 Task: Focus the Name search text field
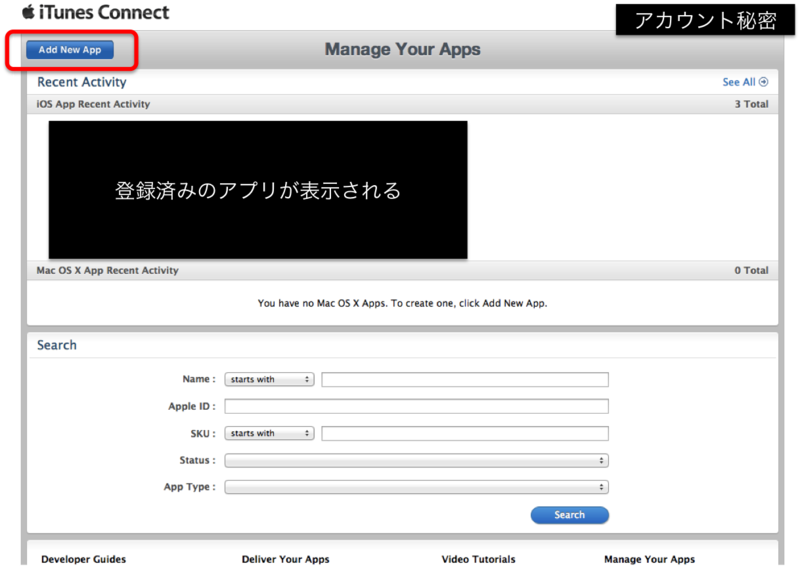(465, 379)
